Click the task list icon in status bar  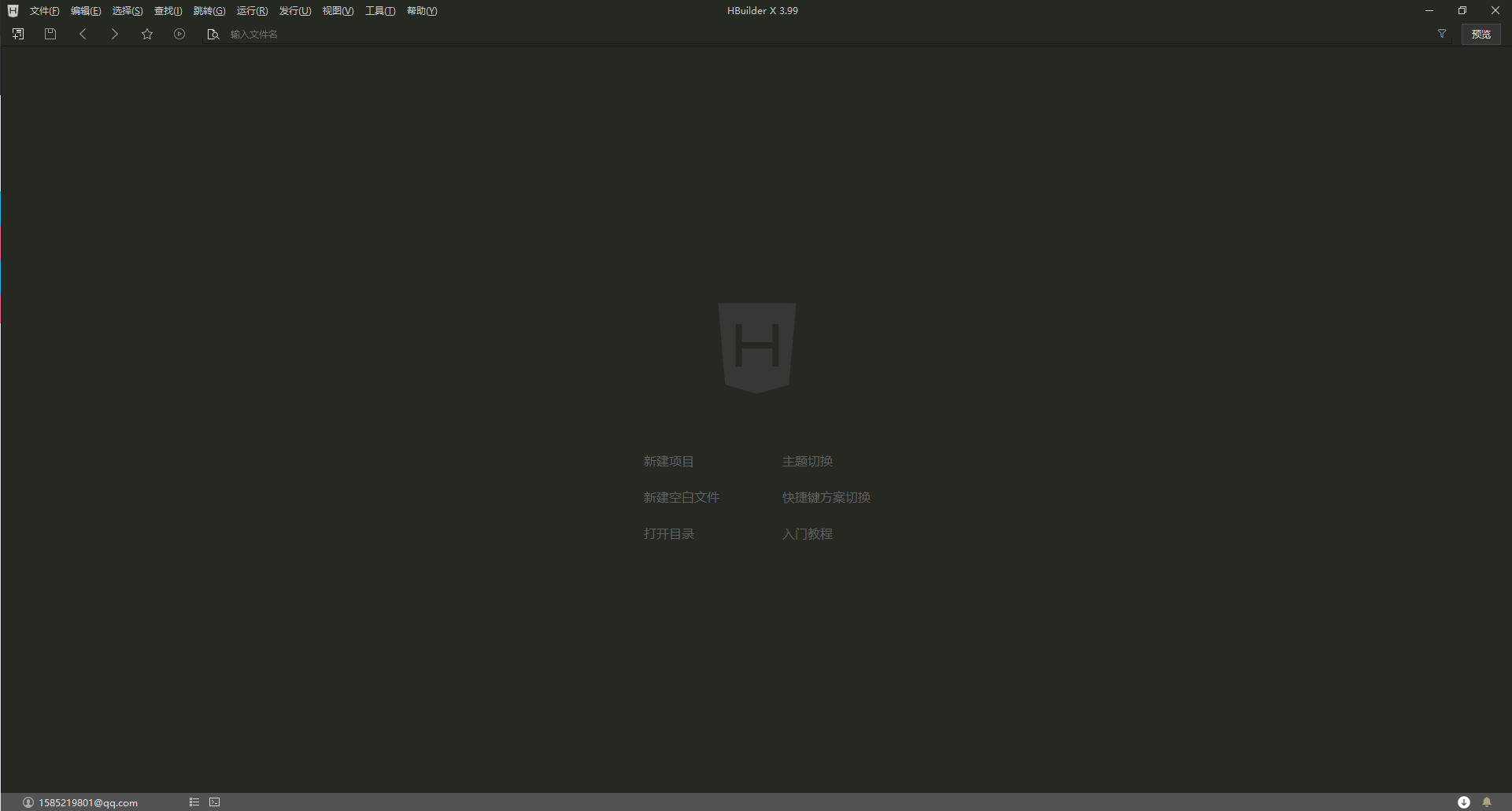coord(194,802)
